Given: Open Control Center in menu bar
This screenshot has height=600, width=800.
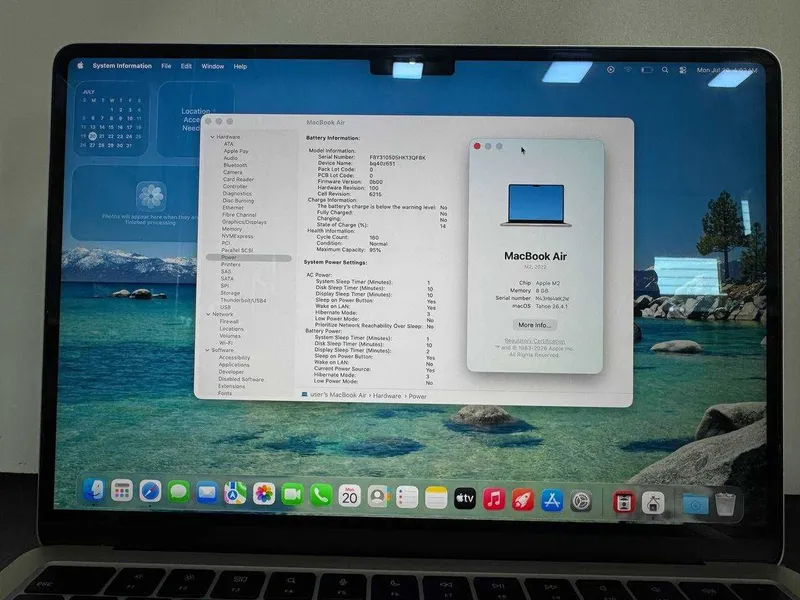Looking at the screenshot, I should point(683,70).
